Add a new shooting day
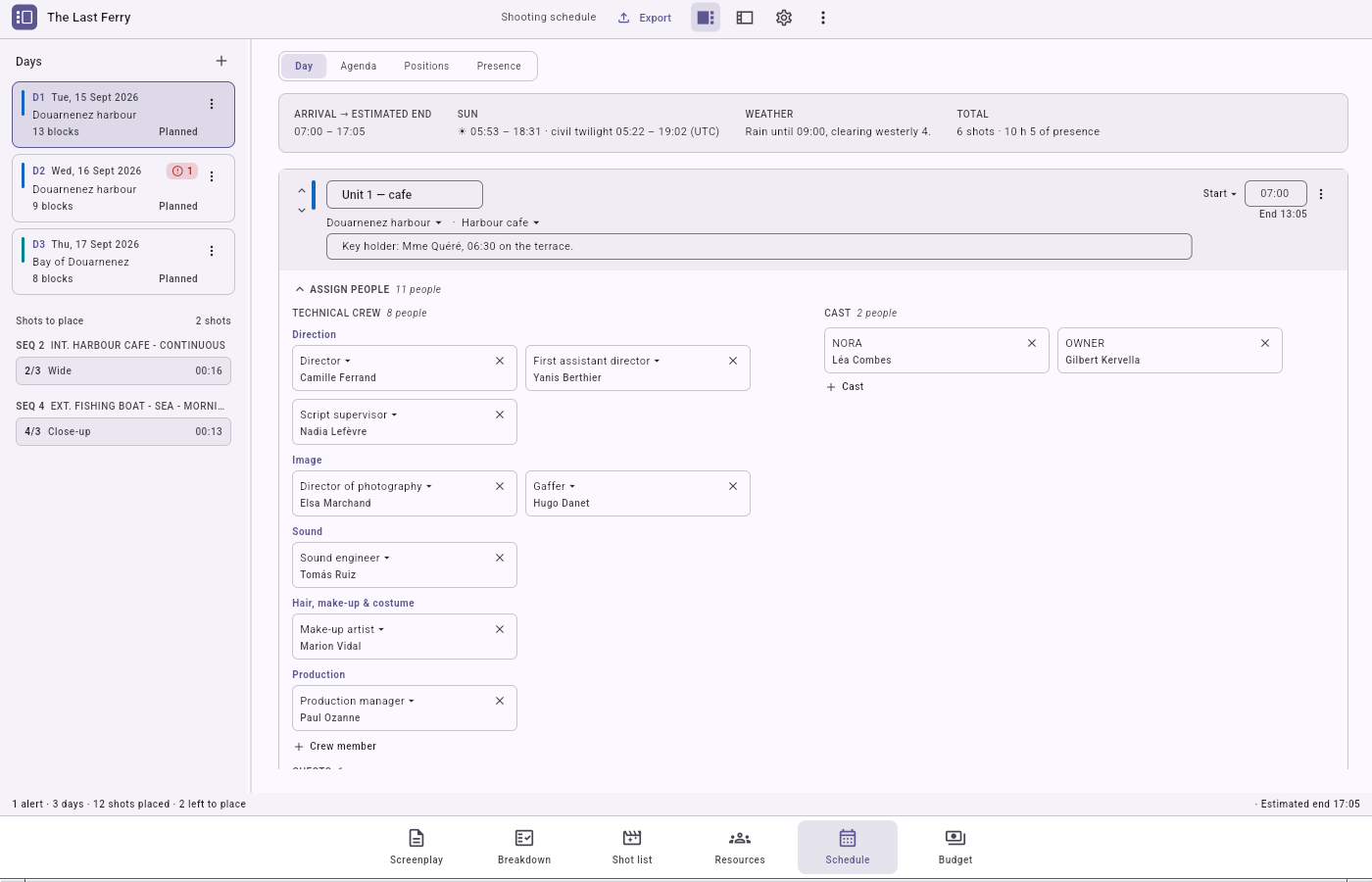Screen dimensions: 1372x882 point(221,61)
